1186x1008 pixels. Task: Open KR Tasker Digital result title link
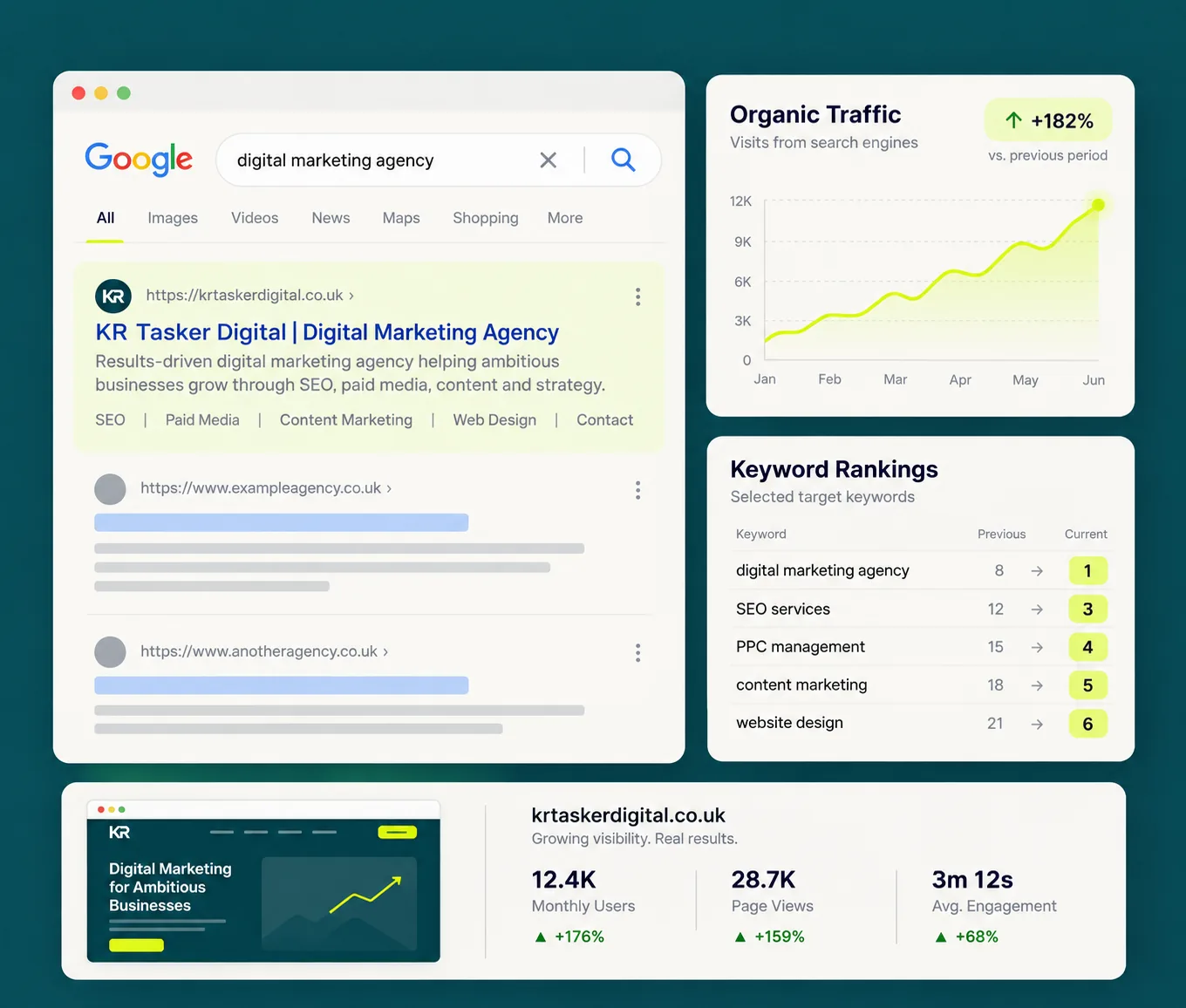click(327, 332)
